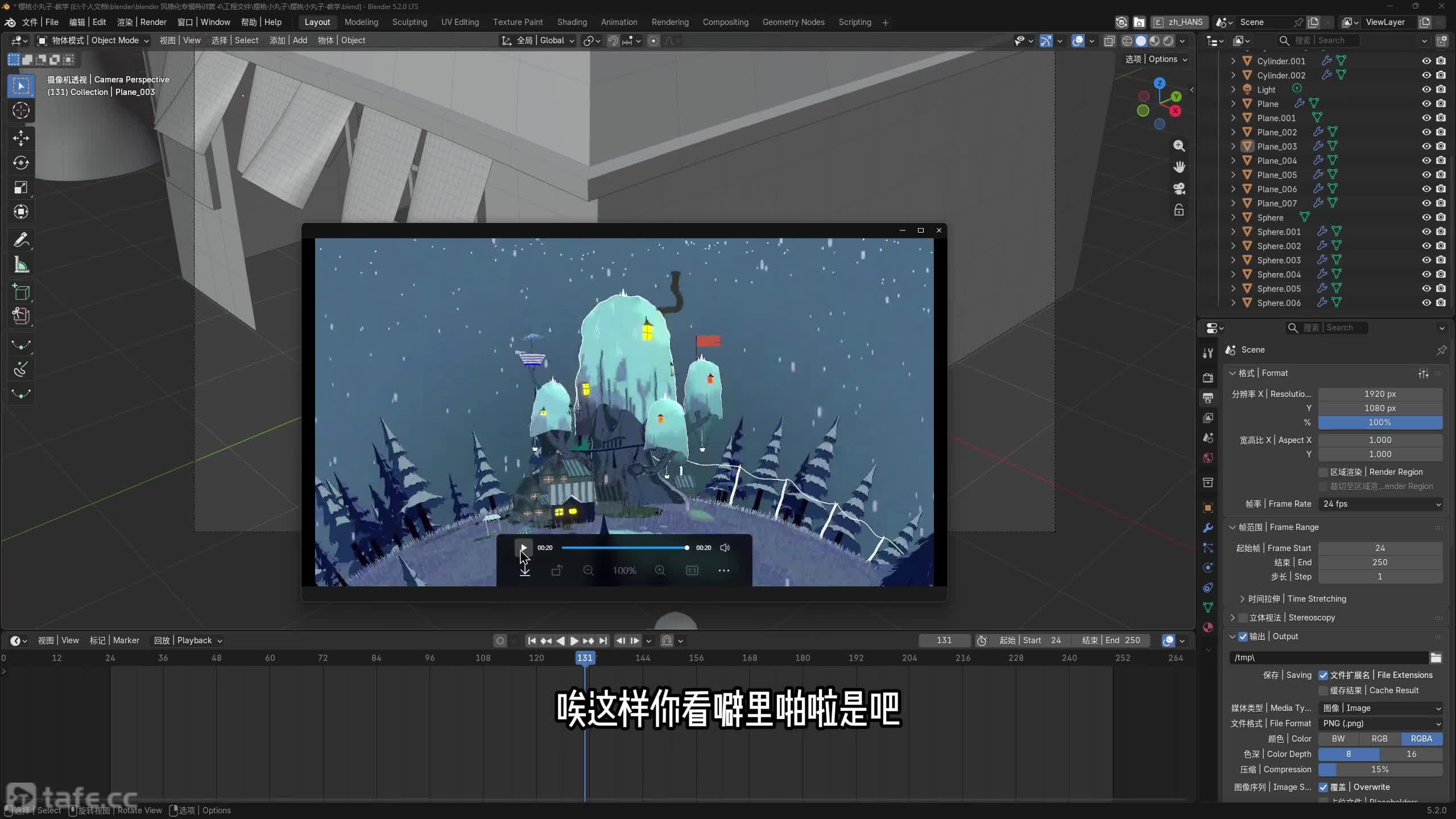Open the Media Type Image dropdown

[x=1380, y=708]
